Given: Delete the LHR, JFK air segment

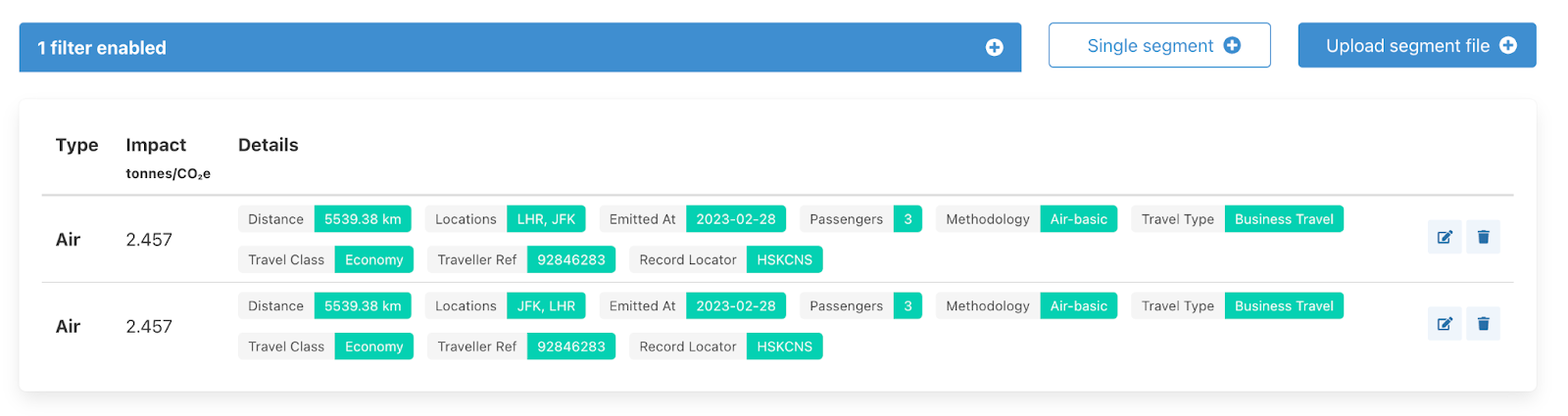Looking at the screenshot, I should coord(1483,237).
